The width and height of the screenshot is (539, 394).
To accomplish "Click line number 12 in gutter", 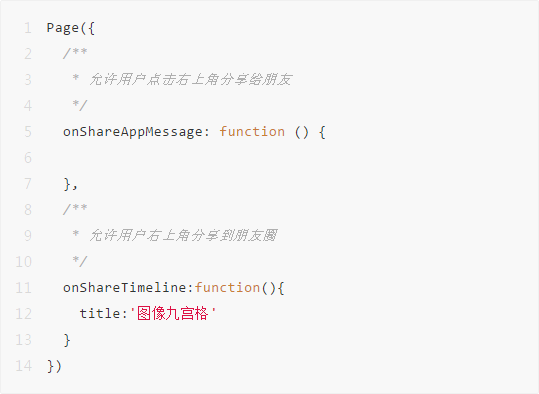I will coord(23,314).
